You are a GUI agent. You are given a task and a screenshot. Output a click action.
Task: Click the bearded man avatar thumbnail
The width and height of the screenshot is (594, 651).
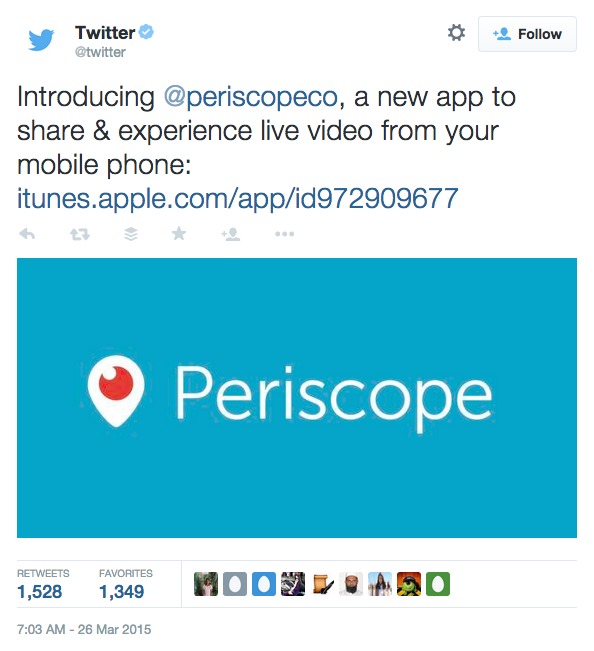tap(351, 584)
